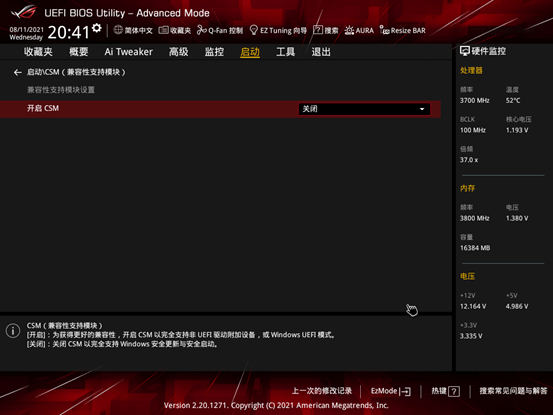This screenshot has height=415, width=553.
Task: Switch to the 监控 tab
Action: point(214,52)
